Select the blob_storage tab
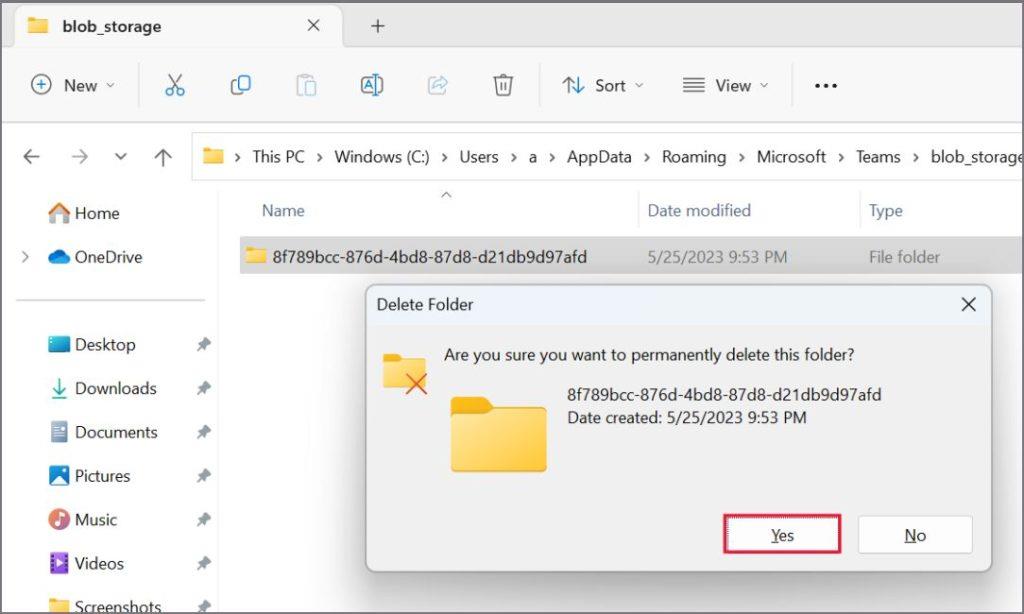The height and width of the screenshot is (614, 1024). coord(178,26)
